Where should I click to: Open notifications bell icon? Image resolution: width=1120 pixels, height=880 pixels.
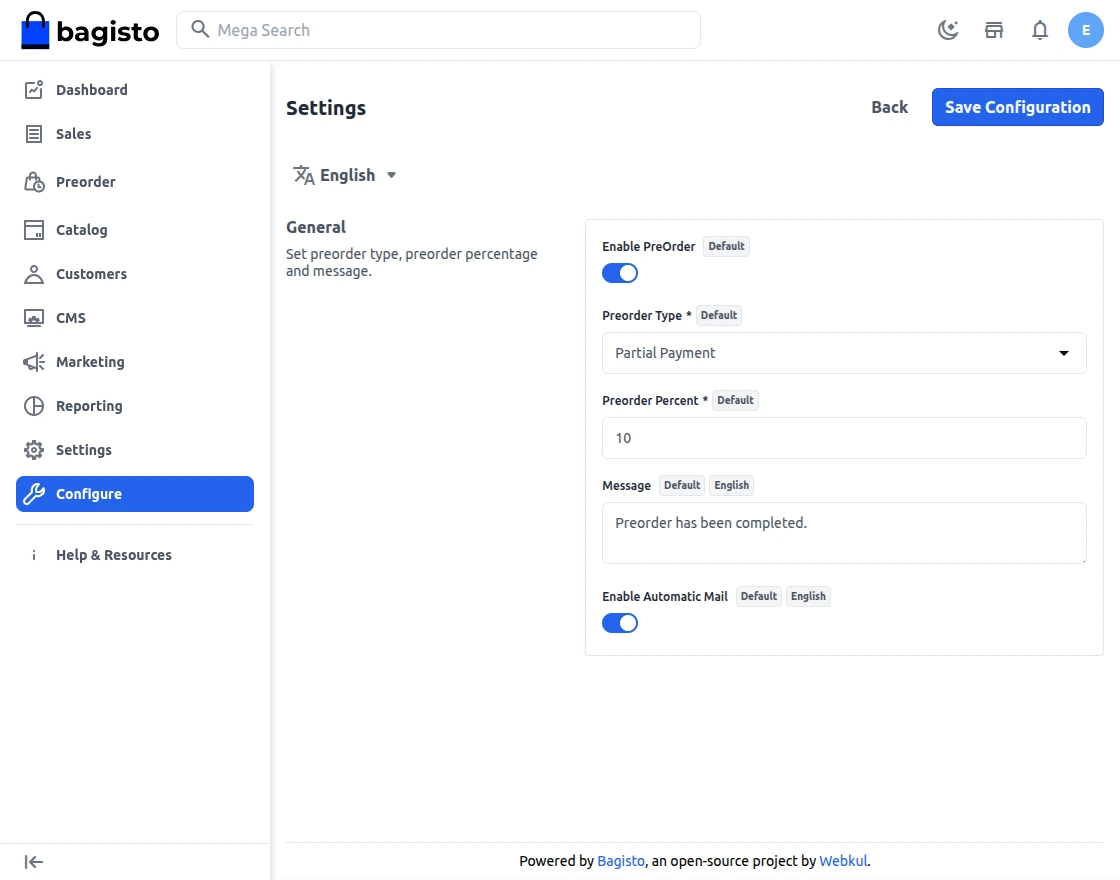click(x=1040, y=30)
